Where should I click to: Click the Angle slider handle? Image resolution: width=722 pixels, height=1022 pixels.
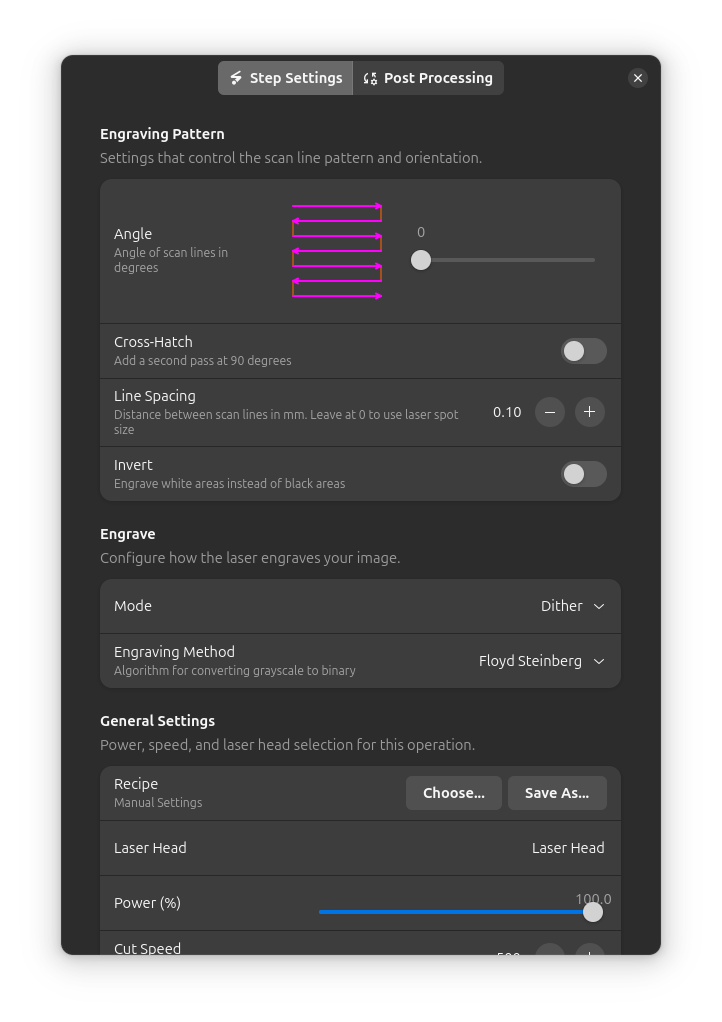coord(421,260)
